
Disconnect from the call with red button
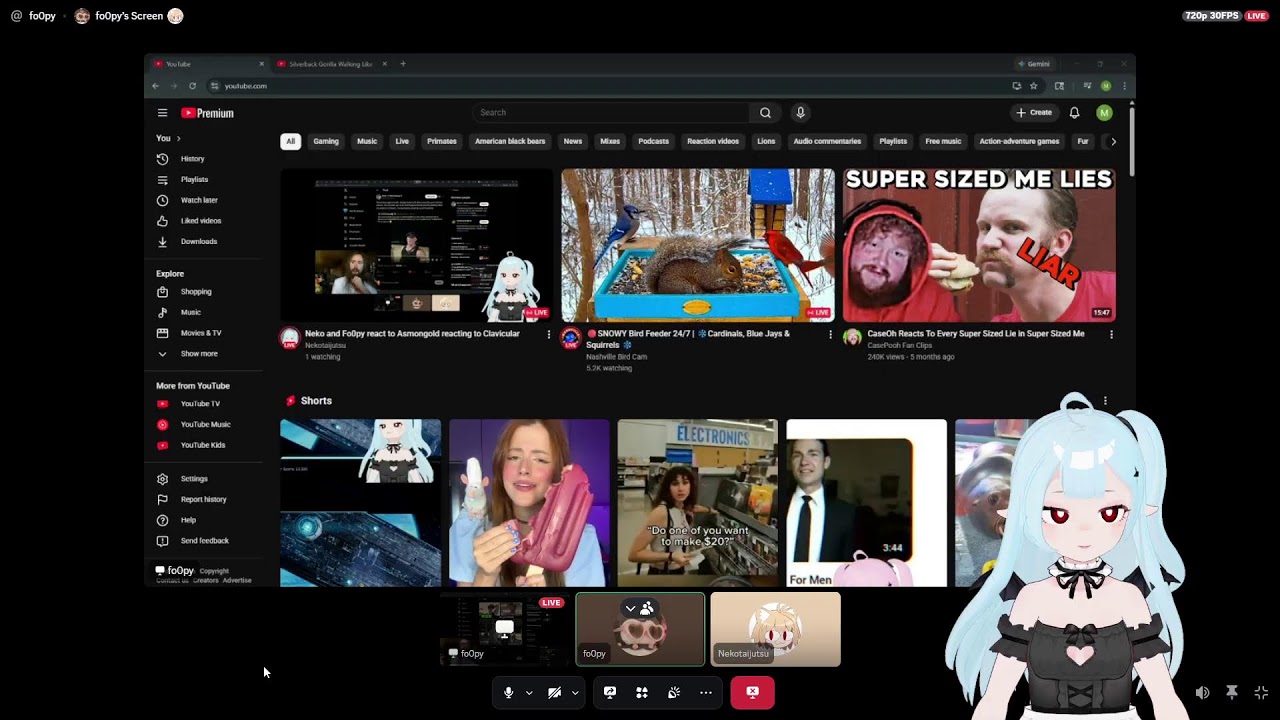pos(752,692)
